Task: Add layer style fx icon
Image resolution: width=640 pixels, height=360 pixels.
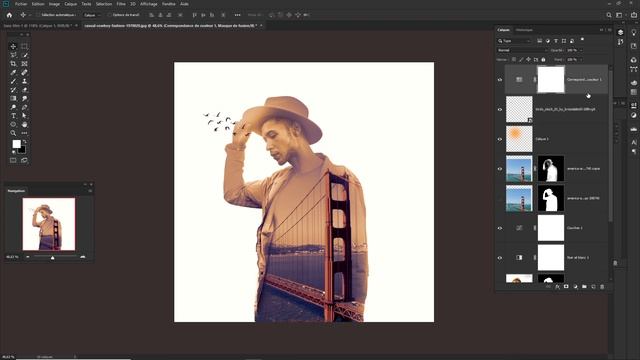Action: [x=557, y=287]
